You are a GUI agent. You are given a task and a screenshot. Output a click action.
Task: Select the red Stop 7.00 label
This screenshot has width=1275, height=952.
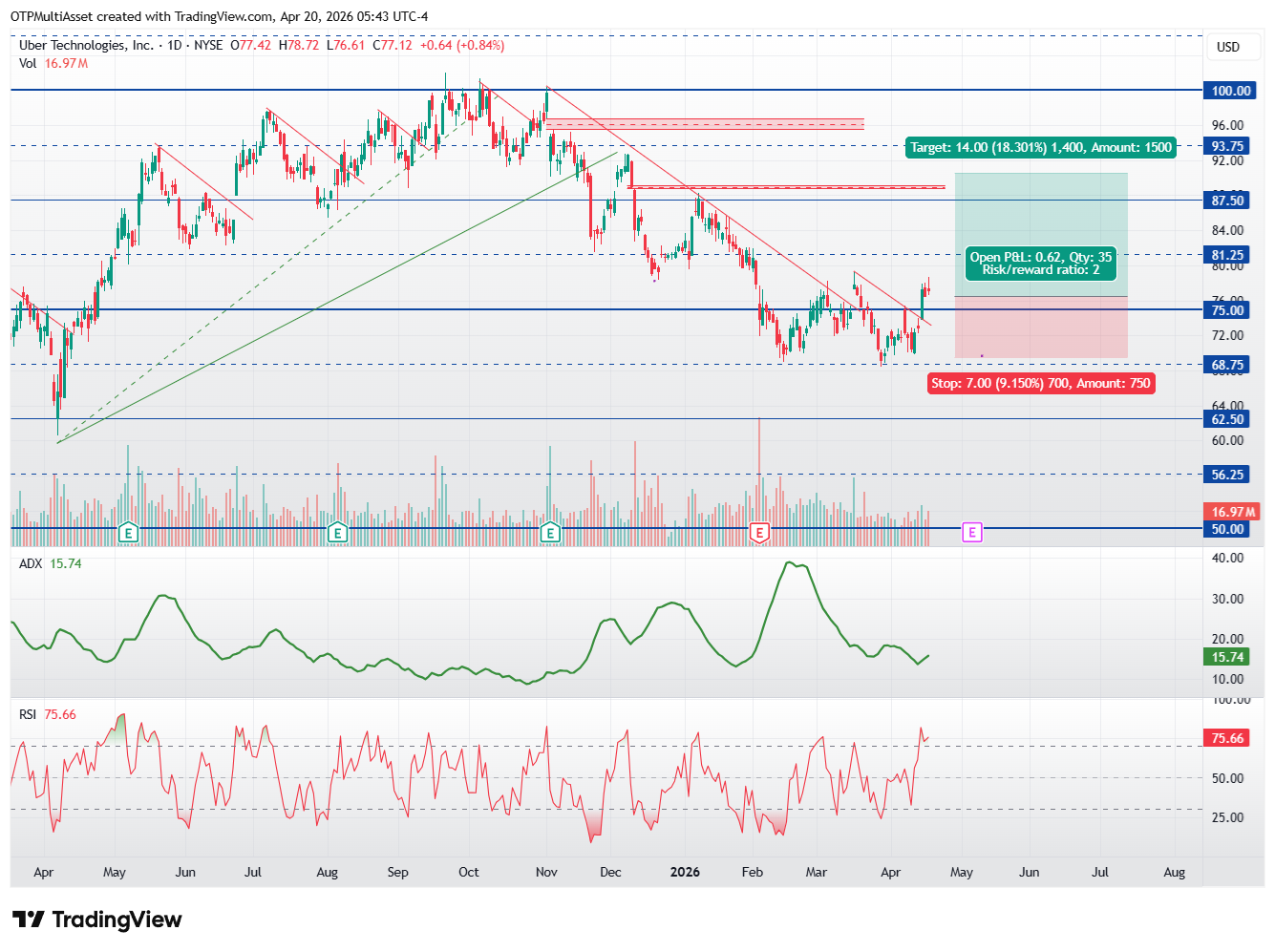pos(1041,383)
